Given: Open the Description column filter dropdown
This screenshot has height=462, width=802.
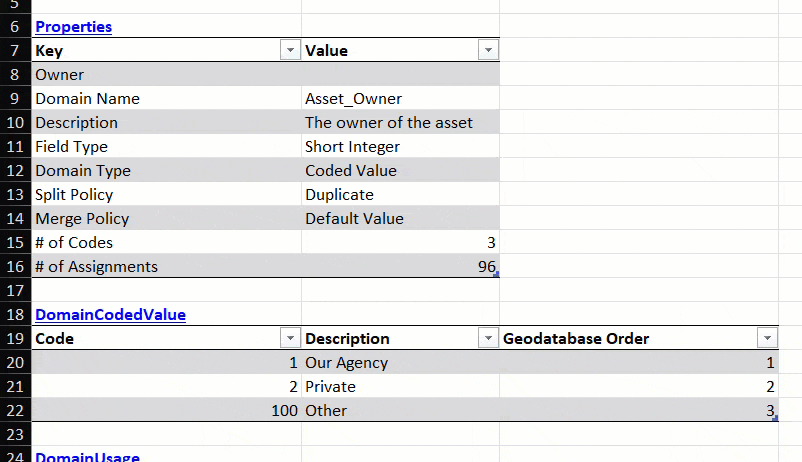Looking at the screenshot, I should (488, 338).
